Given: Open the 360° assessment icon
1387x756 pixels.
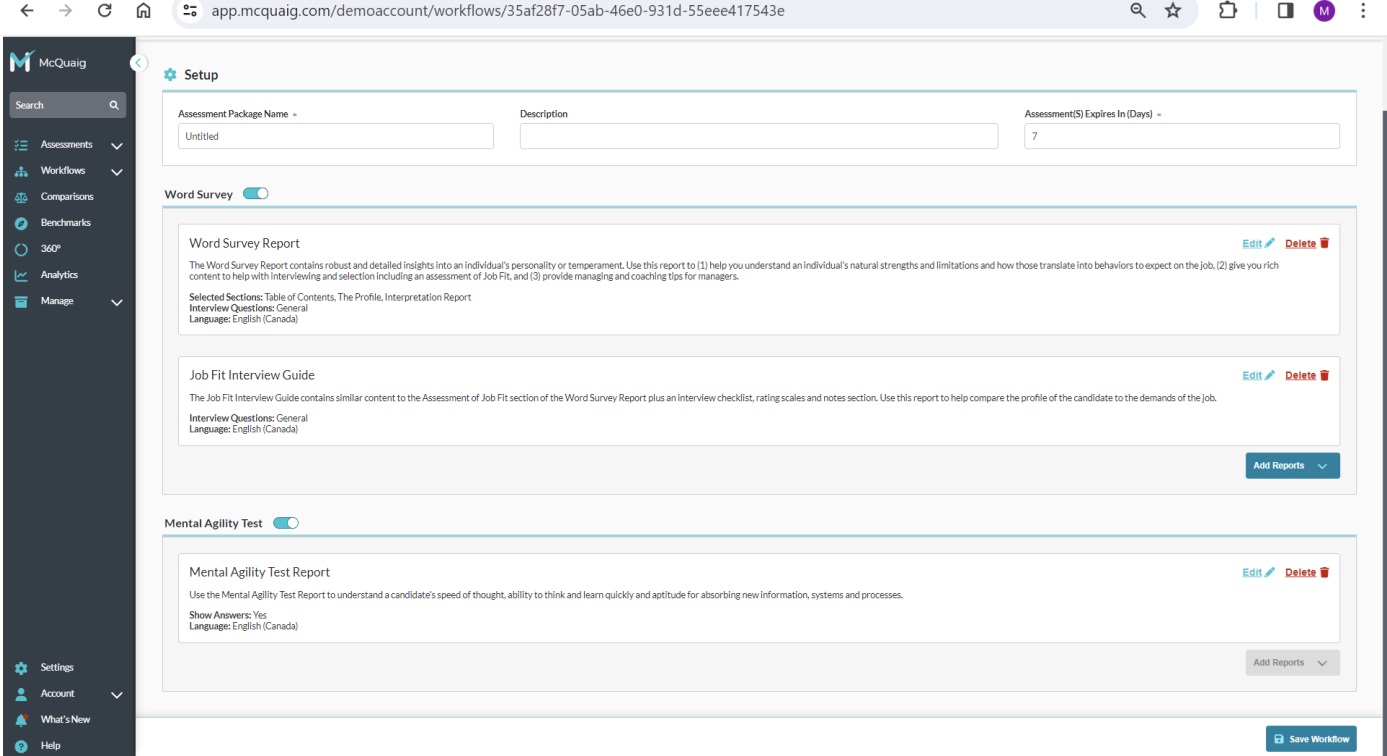Looking at the screenshot, I should (20, 249).
